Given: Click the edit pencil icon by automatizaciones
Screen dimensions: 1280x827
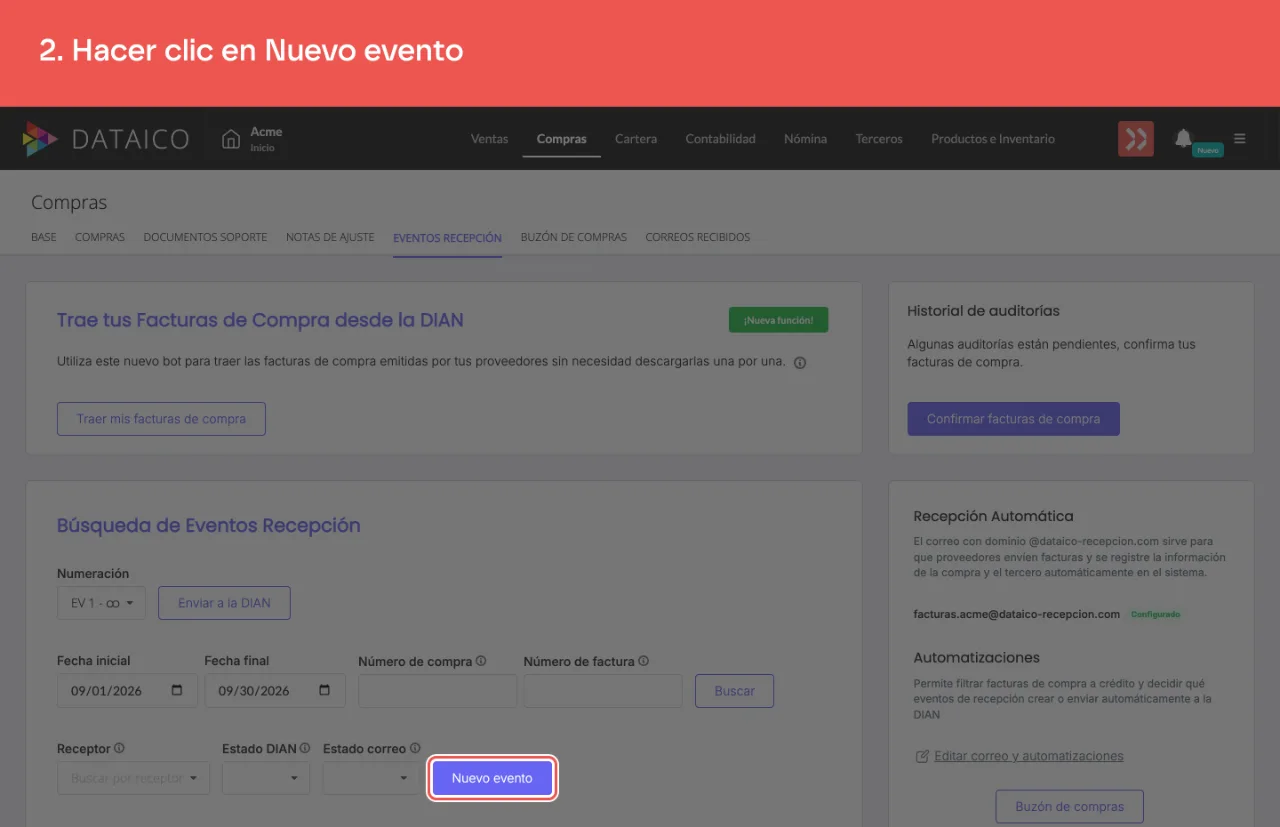Looking at the screenshot, I should click(922, 756).
